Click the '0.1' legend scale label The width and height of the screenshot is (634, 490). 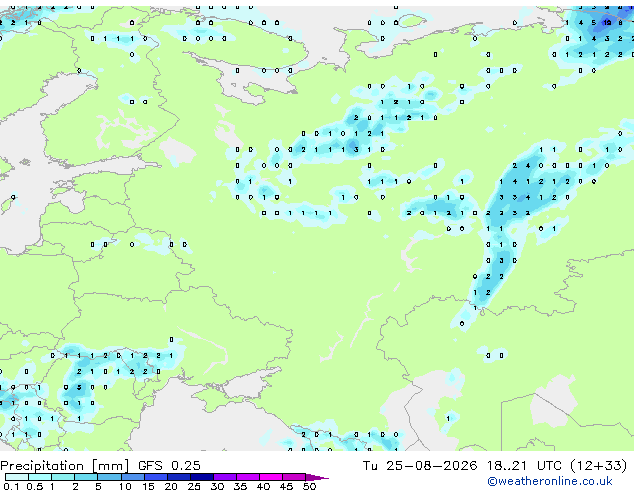pyautogui.click(x=11, y=486)
